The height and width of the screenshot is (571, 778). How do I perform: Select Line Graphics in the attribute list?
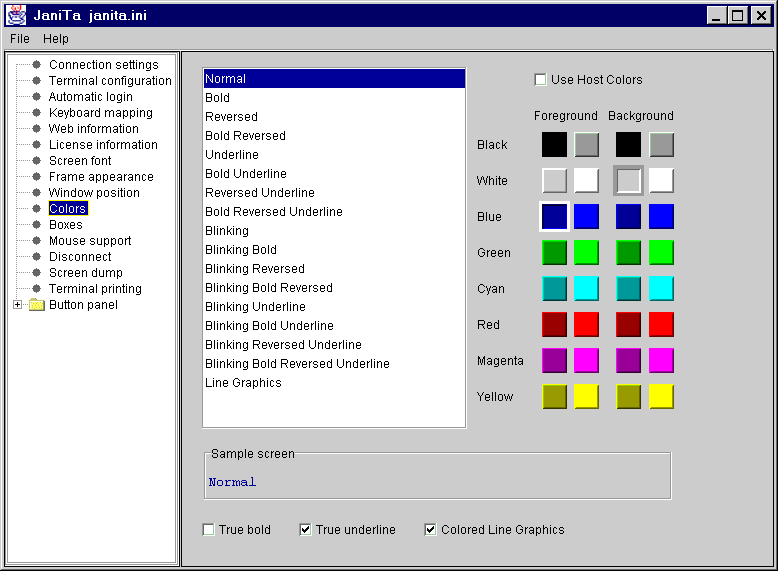click(x=334, y=382)
